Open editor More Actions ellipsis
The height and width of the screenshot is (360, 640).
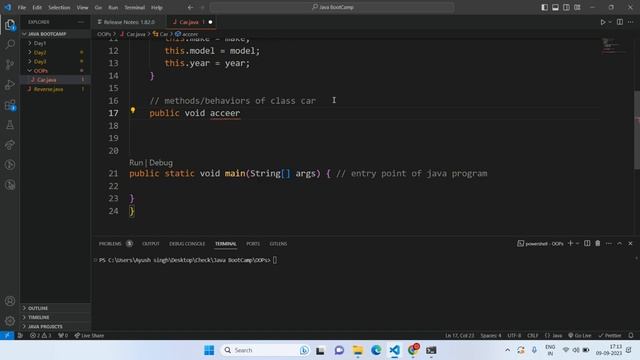[631, 22]
